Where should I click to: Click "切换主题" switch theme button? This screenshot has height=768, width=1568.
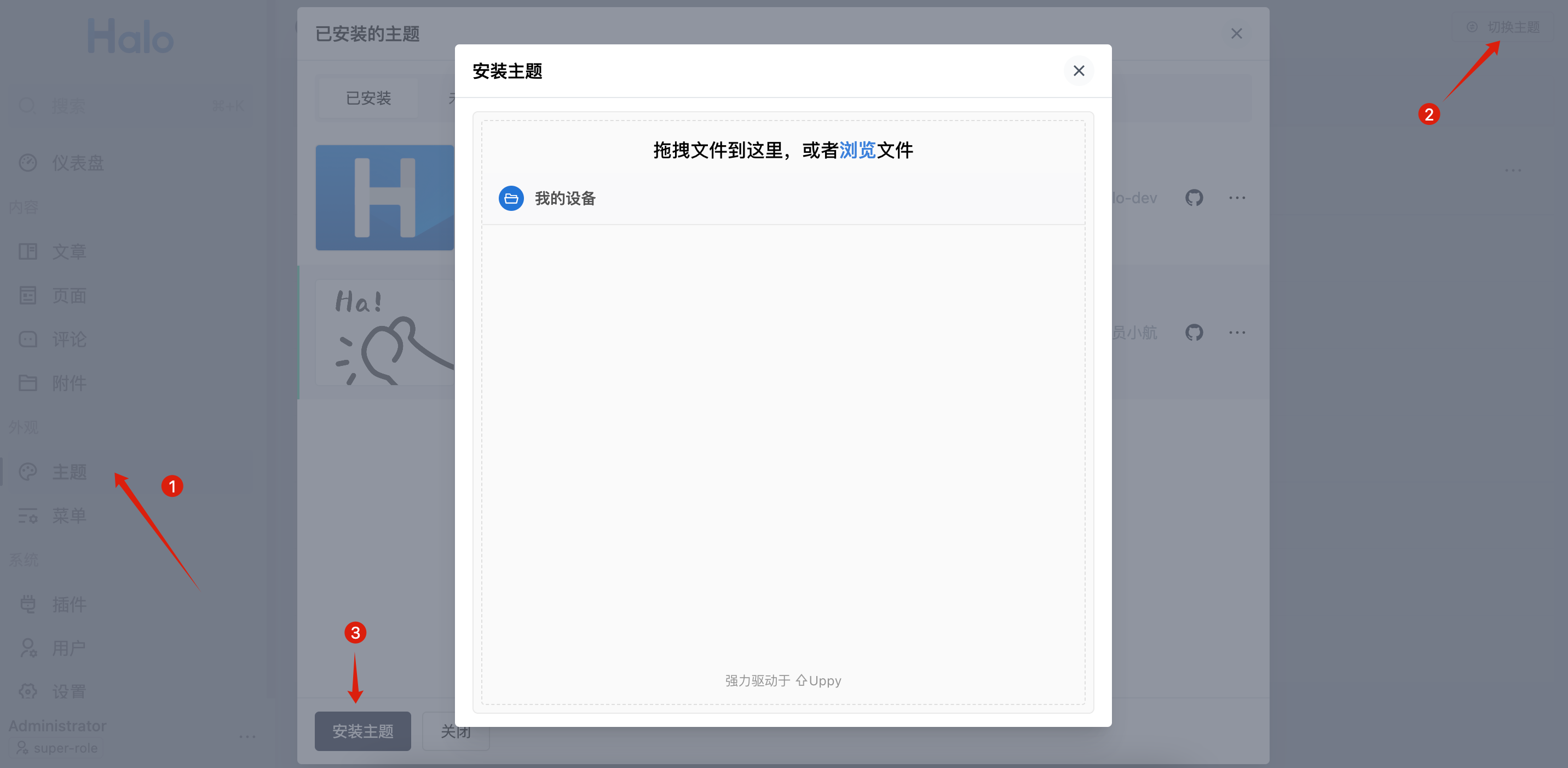coord(1504,27)
